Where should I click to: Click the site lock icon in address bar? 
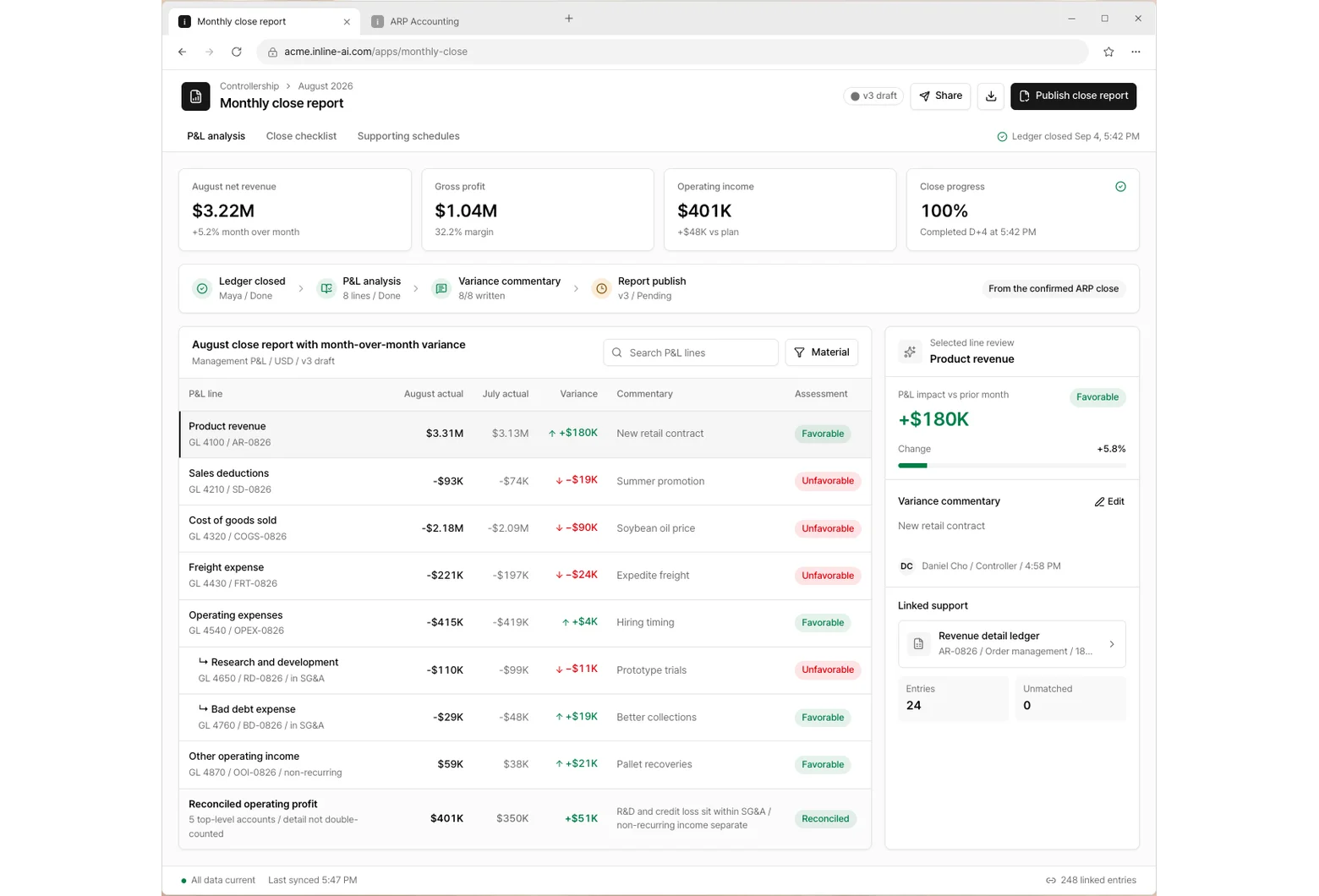272,52
